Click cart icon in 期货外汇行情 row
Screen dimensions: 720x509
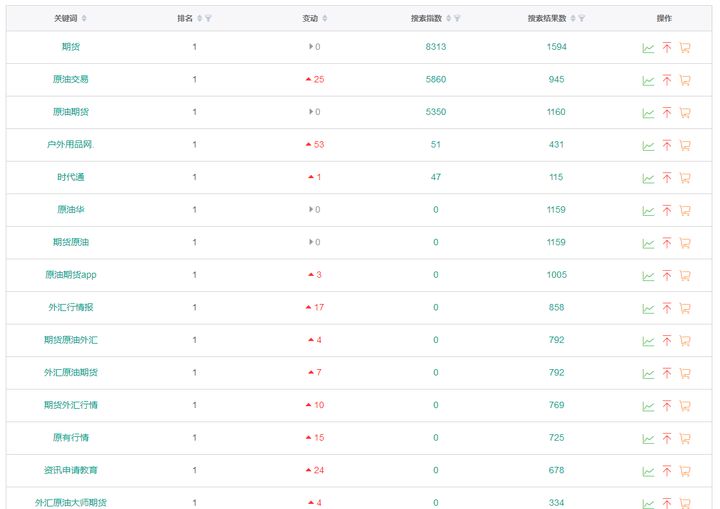[685, 406]
